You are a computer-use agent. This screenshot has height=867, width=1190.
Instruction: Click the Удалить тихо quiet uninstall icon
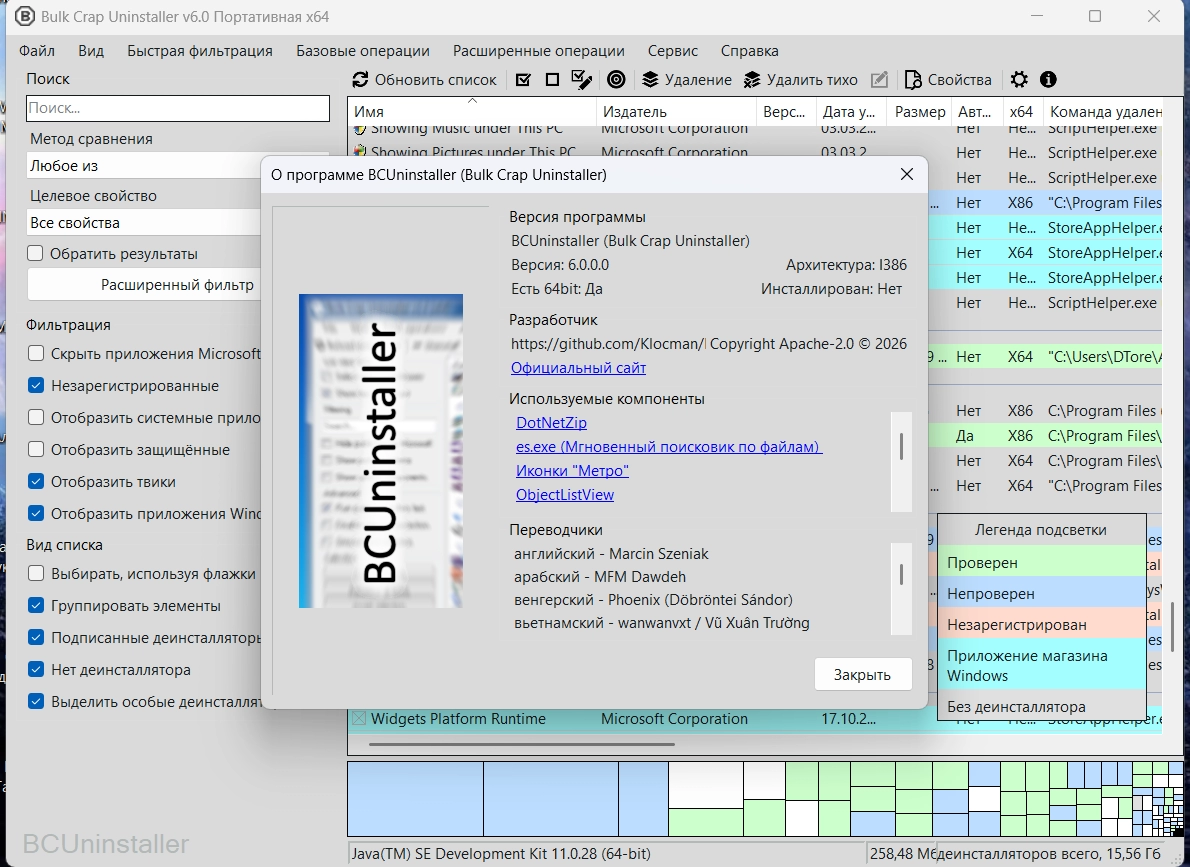click(x=751, y=80)
